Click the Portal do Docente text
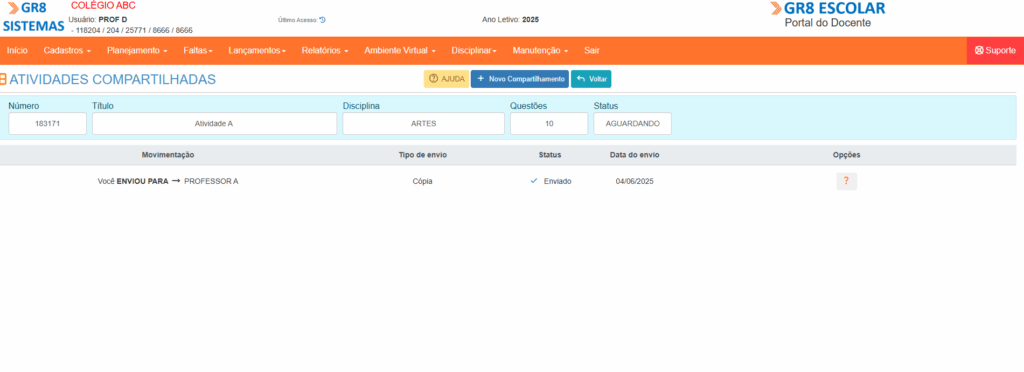Viewport: 1024px width, 372px height. [x=827, y=23]
